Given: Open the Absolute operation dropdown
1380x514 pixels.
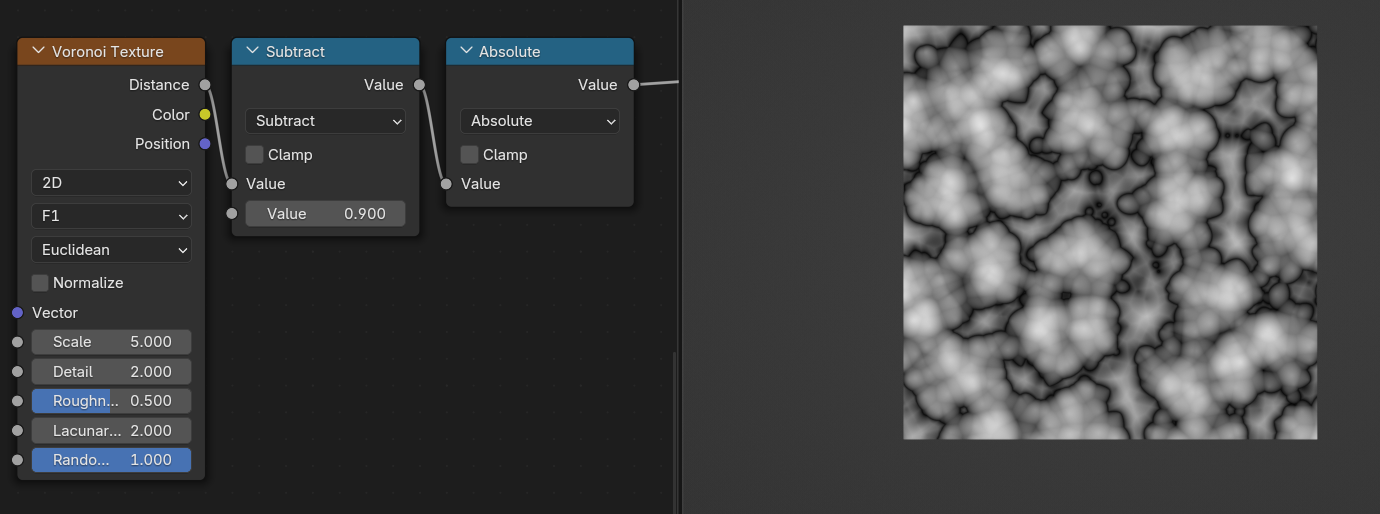Looking at the screenshot, I should pos(539,121).
